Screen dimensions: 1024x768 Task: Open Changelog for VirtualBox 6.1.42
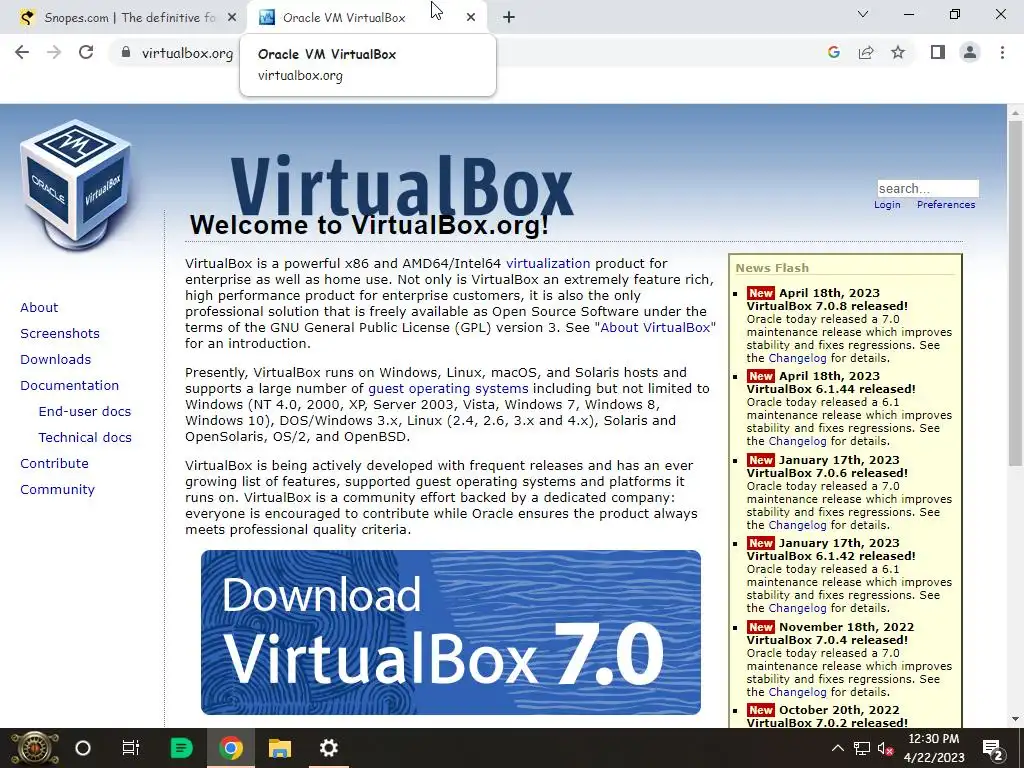point(797,607)
